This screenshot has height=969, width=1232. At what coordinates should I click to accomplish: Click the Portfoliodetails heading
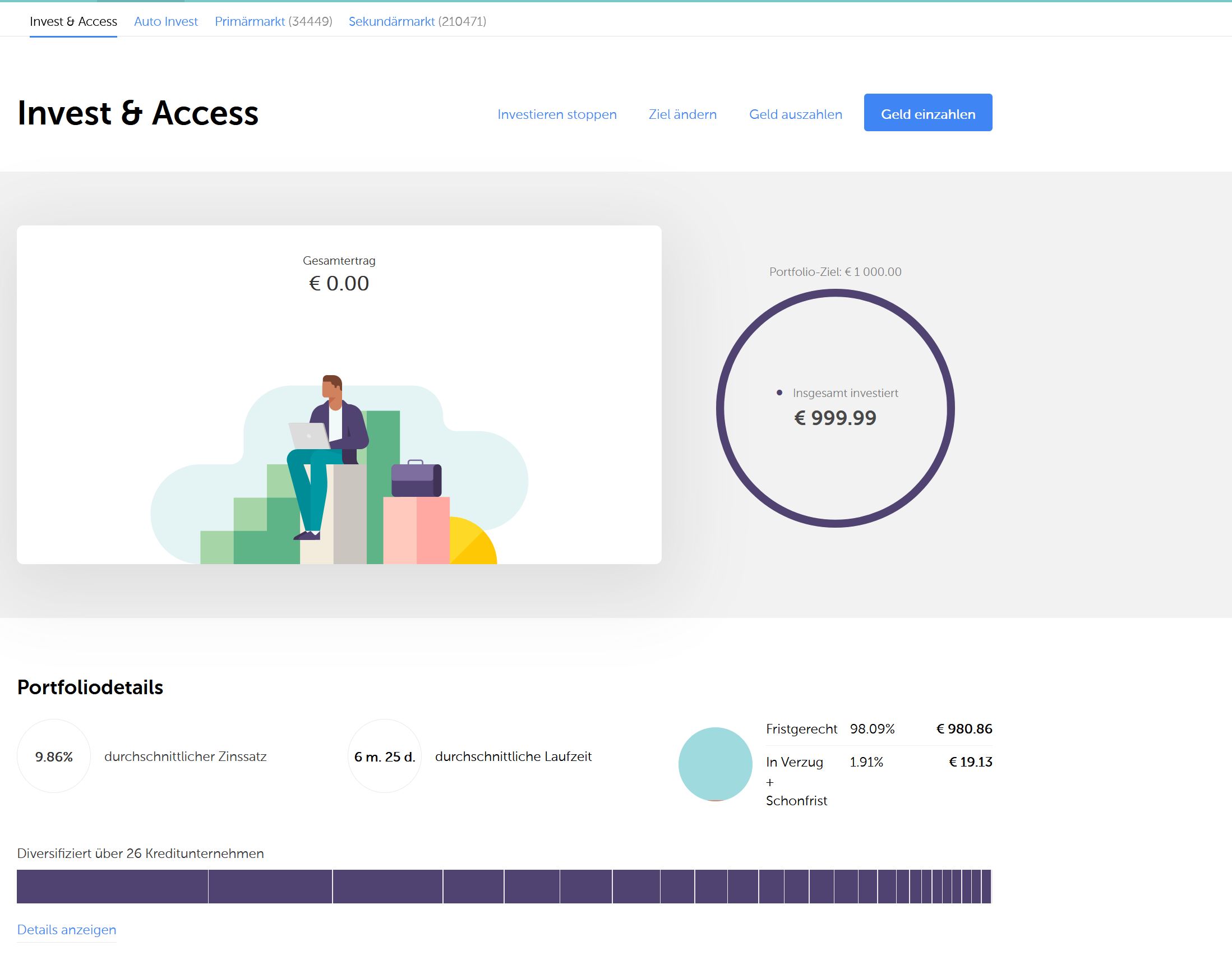tap(90, 687)
